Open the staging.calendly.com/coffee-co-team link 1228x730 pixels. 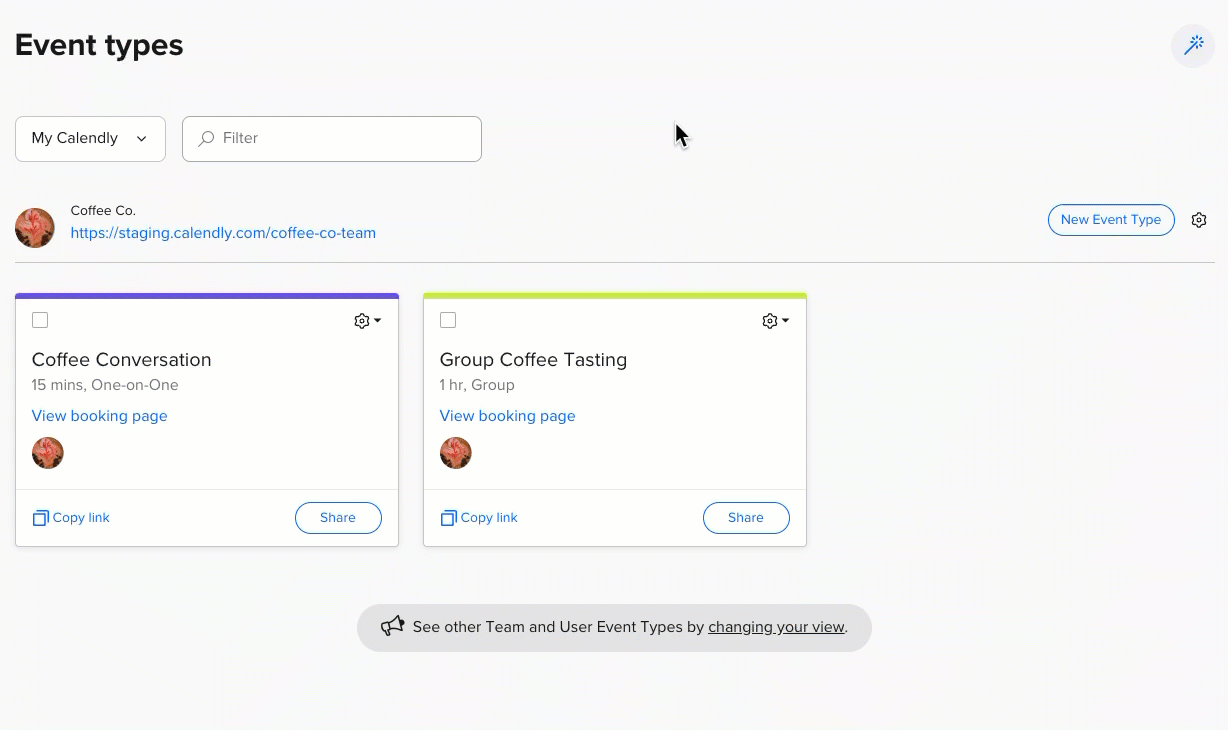click(223, 233)
